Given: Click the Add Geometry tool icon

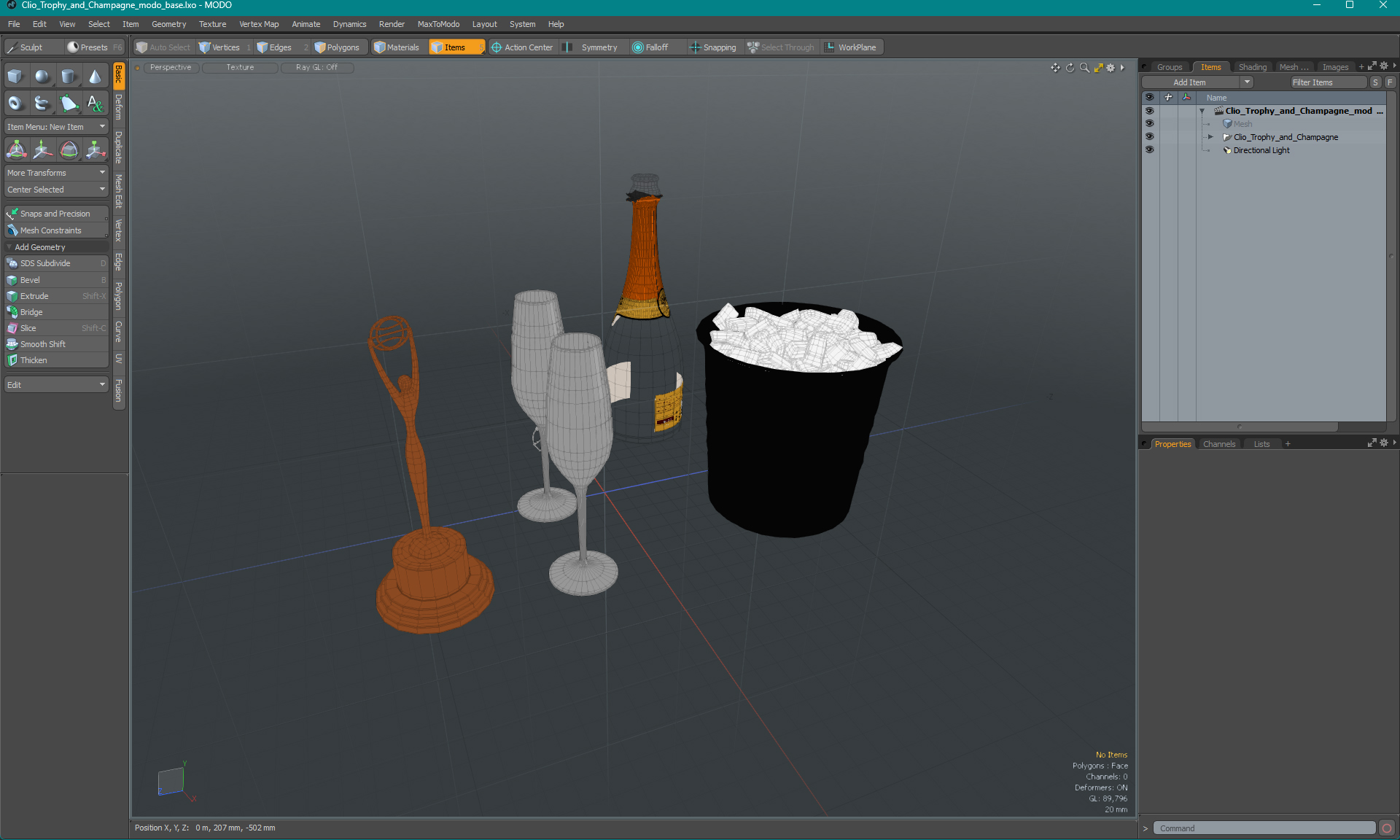Looking at the screenshot, I should pos(10,246).
